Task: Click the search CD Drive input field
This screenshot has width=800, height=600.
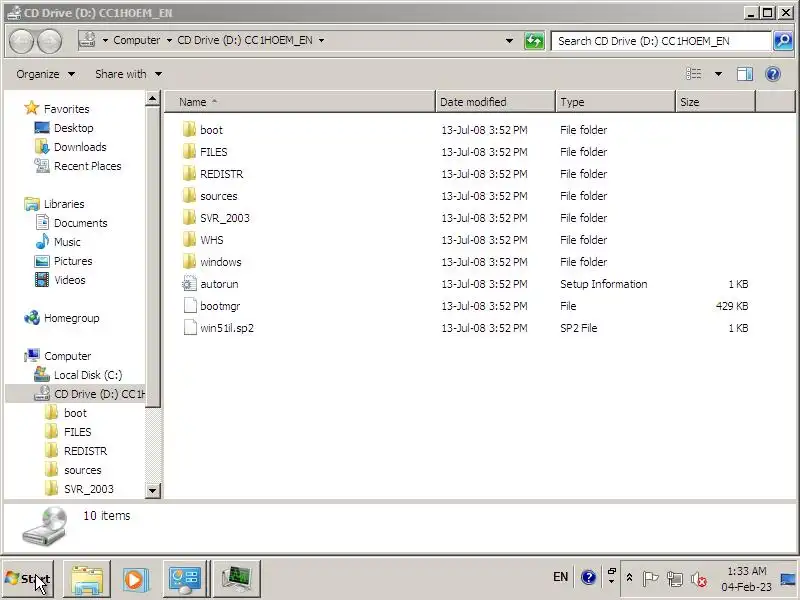Action: point(661,41)
